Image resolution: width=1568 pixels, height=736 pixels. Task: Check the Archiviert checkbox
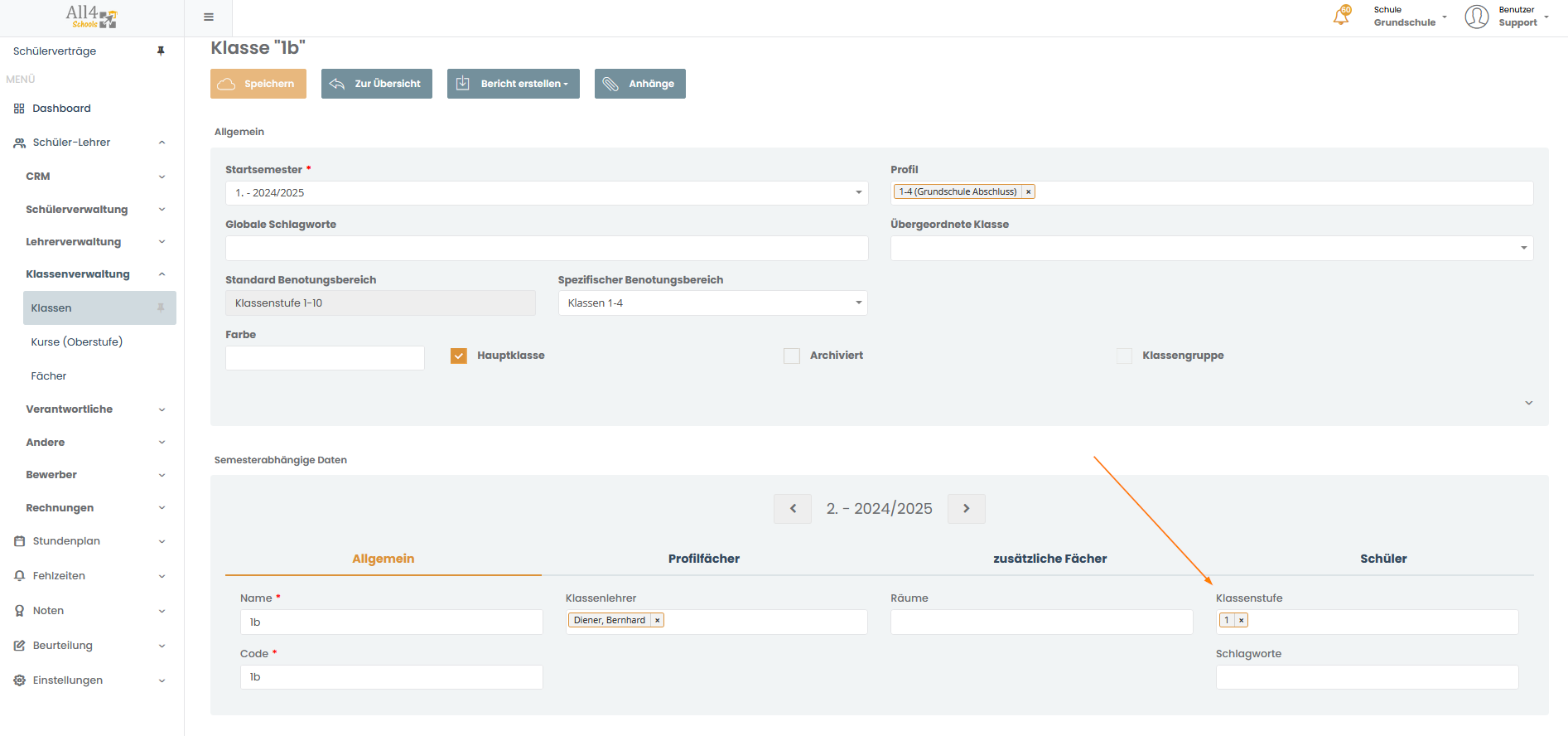(x=792, y=356)
